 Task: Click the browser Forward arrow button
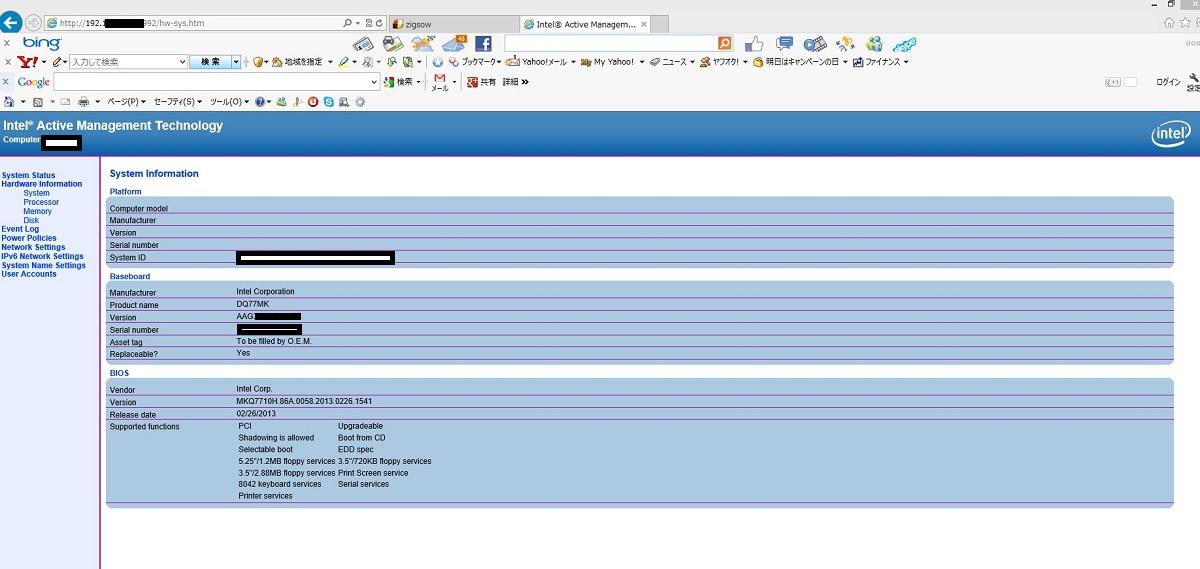click(x=33, y=22)
